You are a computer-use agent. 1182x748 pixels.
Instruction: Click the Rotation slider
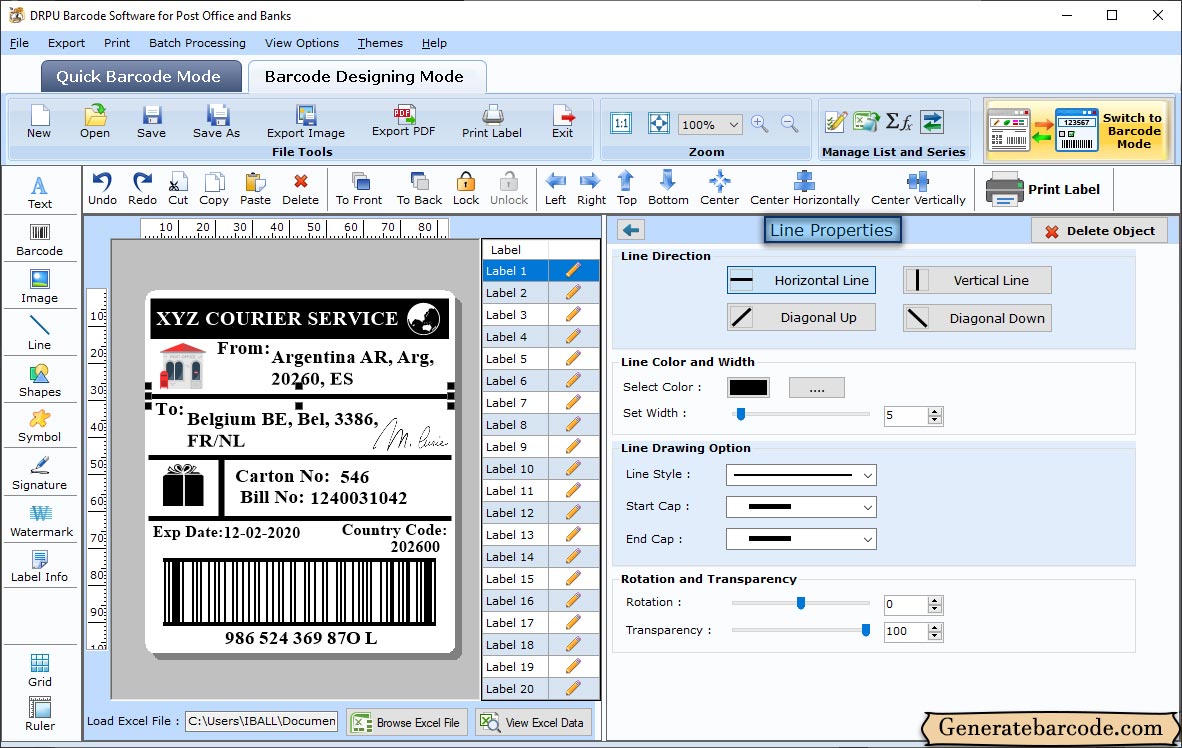point(801,602)
